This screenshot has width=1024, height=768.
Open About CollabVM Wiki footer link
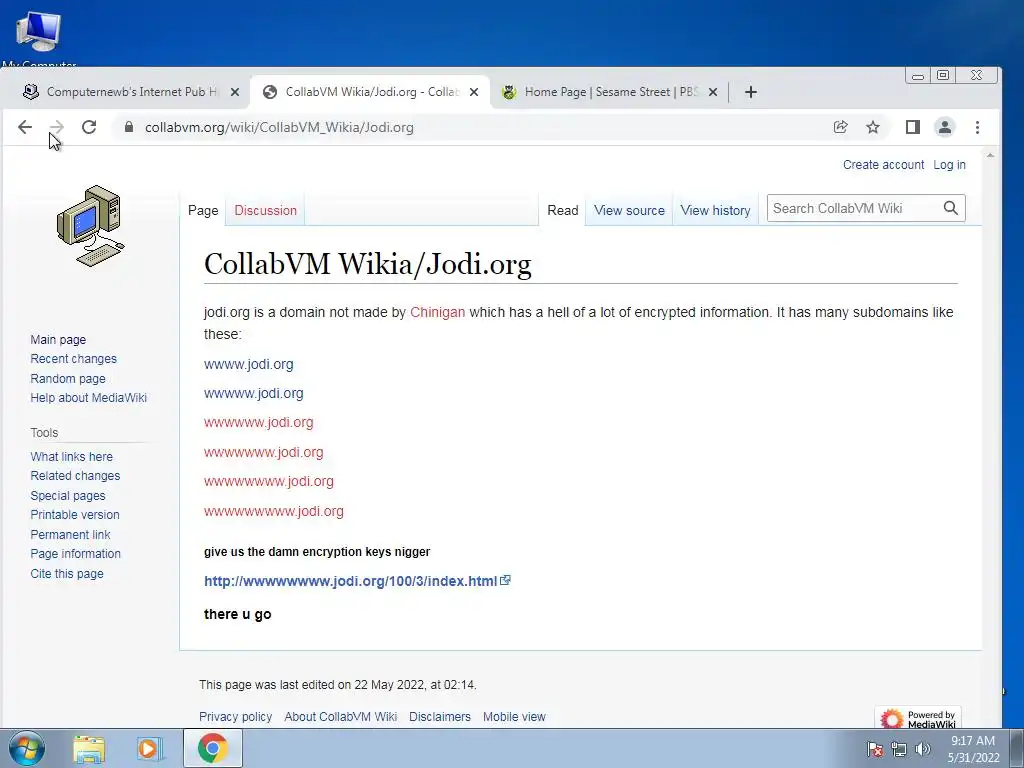click(340, 716)
